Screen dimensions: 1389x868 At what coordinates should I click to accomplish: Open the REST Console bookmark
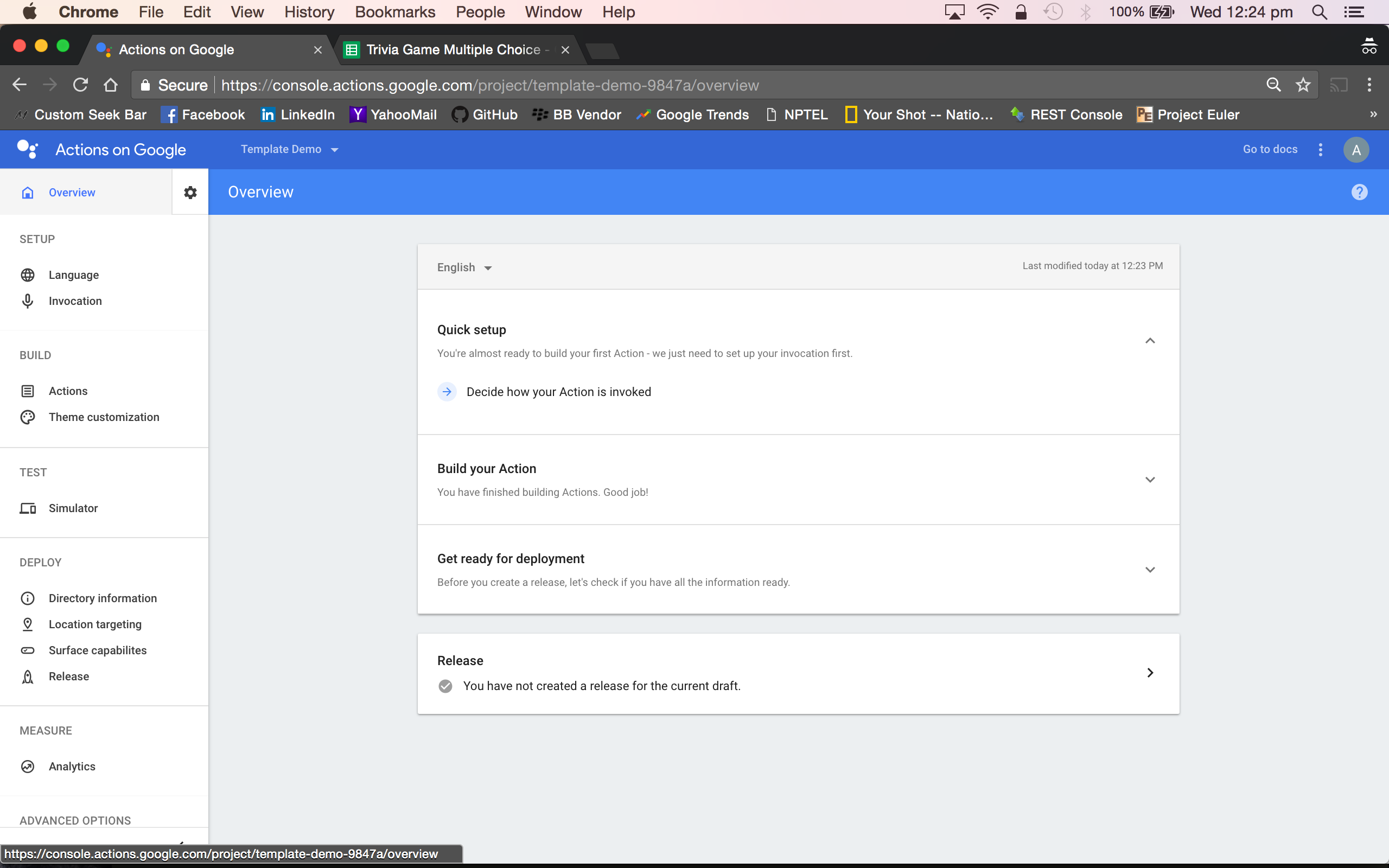coord(1066,114)
